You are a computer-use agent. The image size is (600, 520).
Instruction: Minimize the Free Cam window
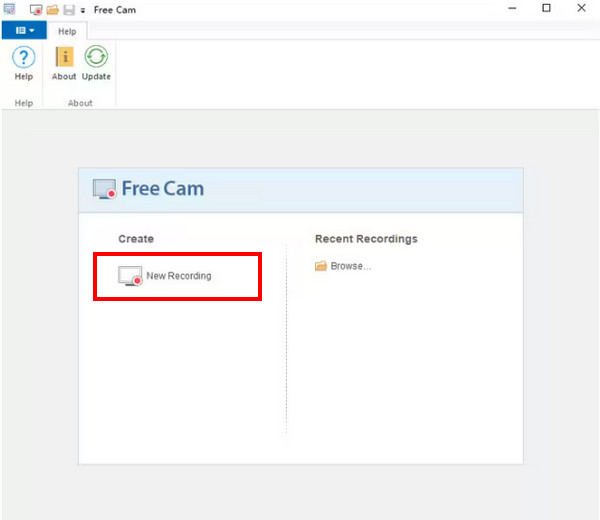512,8
